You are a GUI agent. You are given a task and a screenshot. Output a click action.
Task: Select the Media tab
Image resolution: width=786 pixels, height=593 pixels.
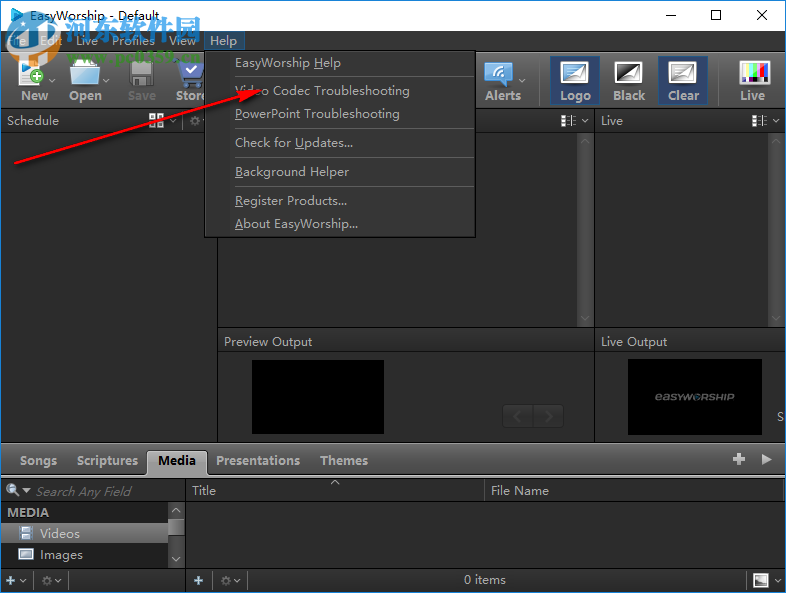[177, 461]
